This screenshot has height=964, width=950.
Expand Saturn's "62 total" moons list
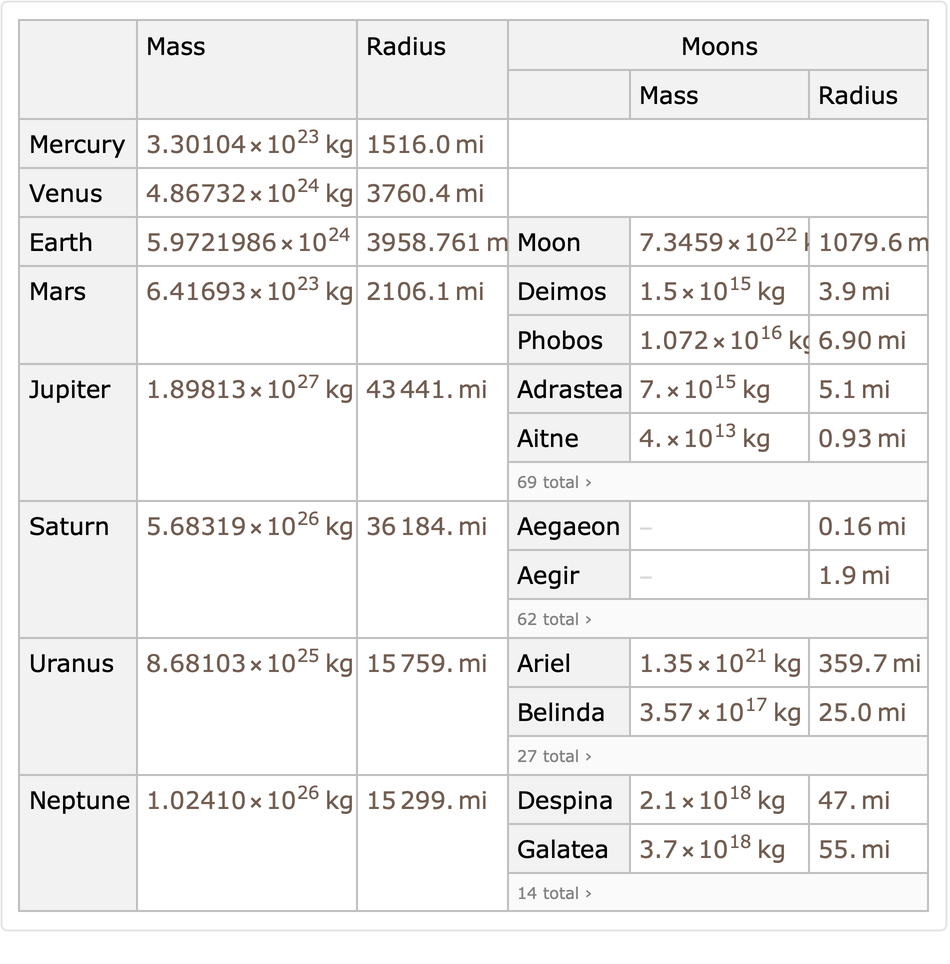pos(554,619)
